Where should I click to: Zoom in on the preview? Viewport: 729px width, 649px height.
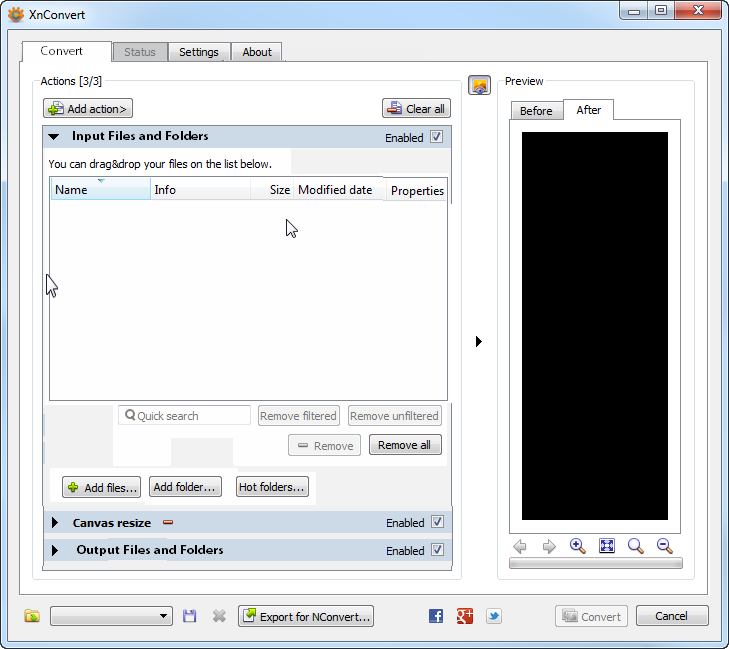[577, 546]
